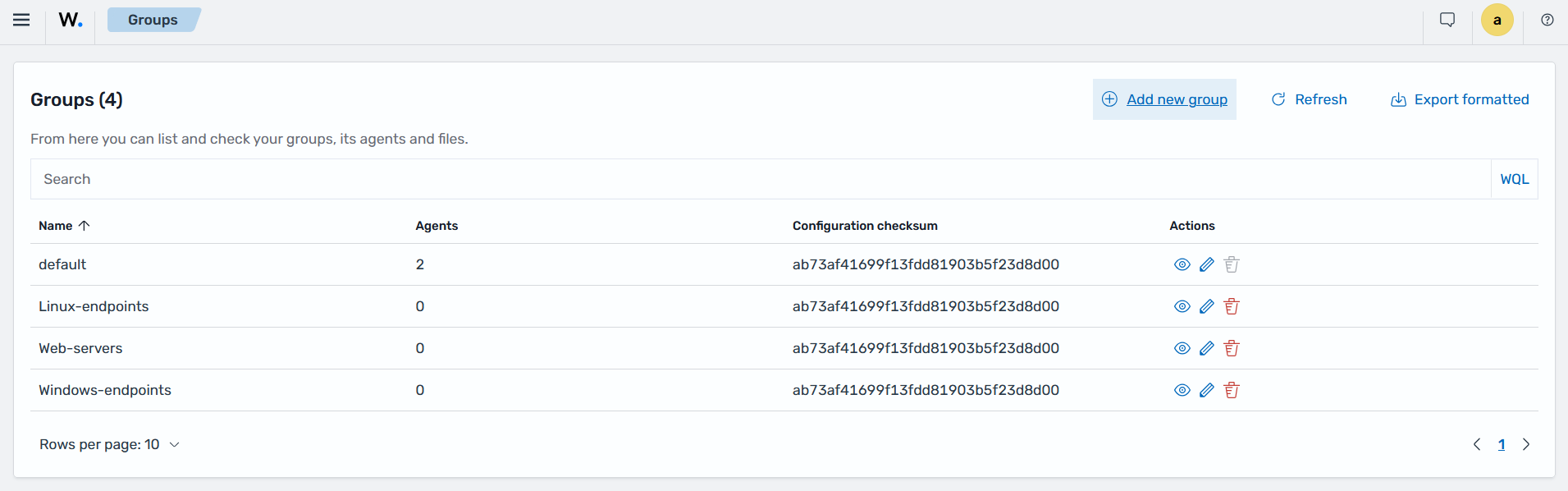Sort by Name column header

click(x=64, y=226)
